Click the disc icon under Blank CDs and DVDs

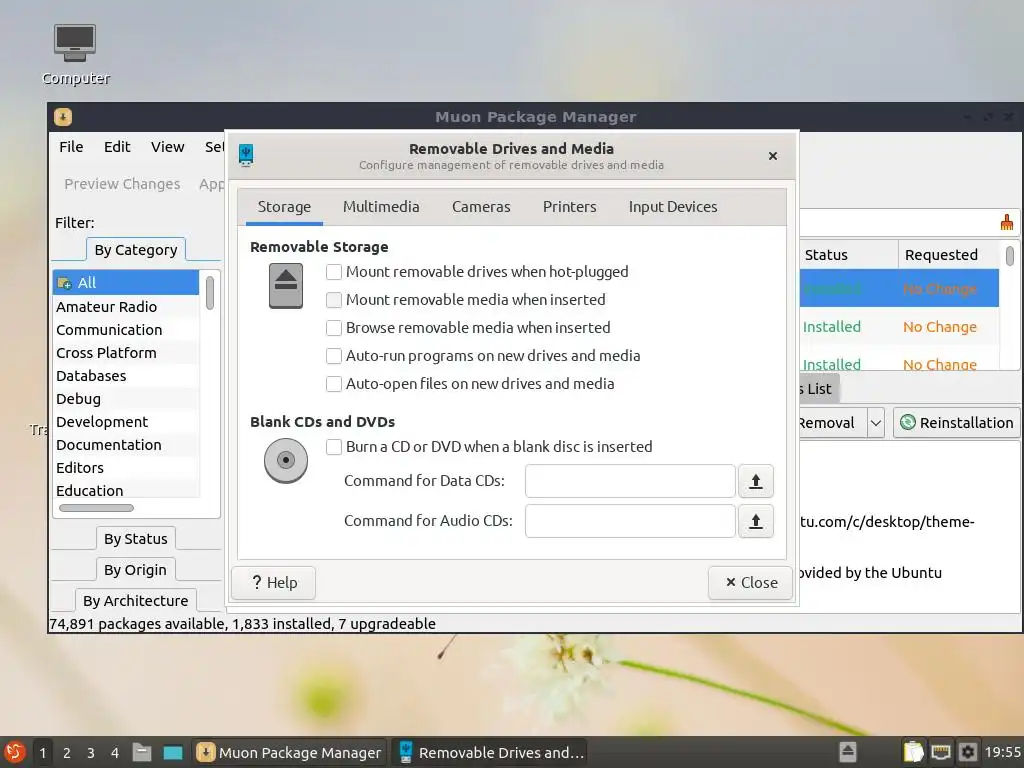coord(286,460)
